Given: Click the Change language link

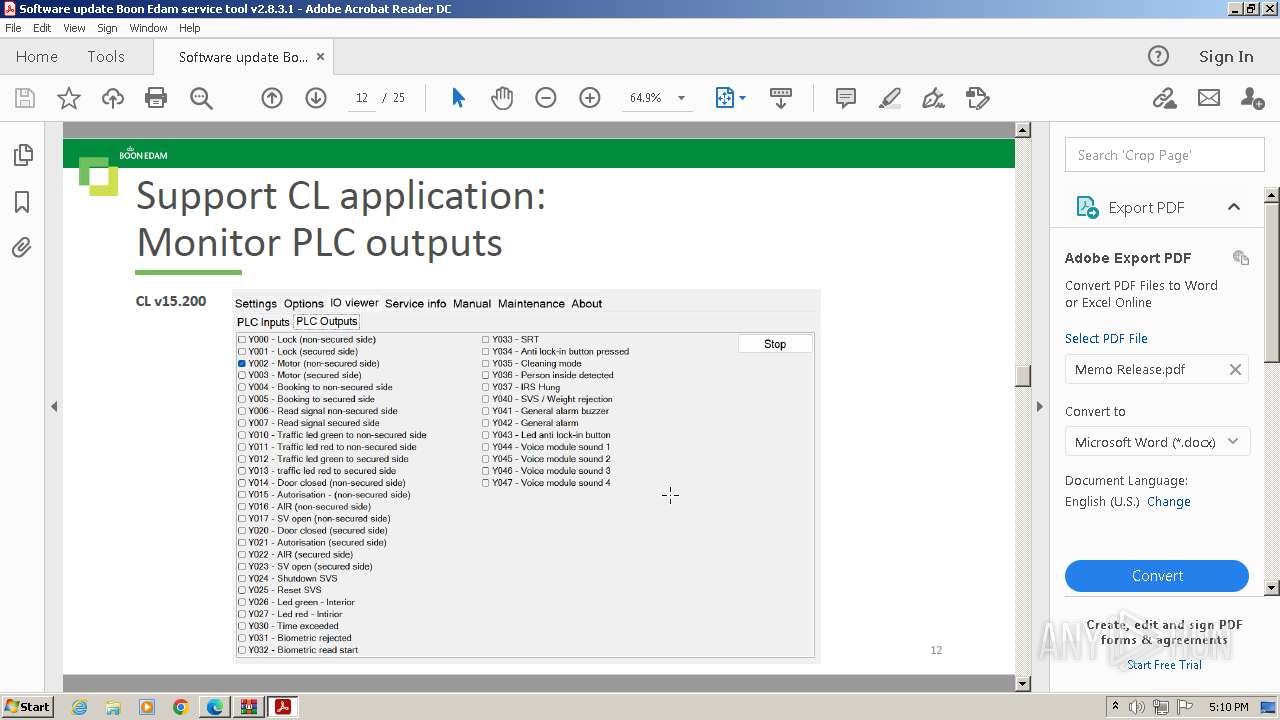Looking at the screenshot, I should 1168,502.
